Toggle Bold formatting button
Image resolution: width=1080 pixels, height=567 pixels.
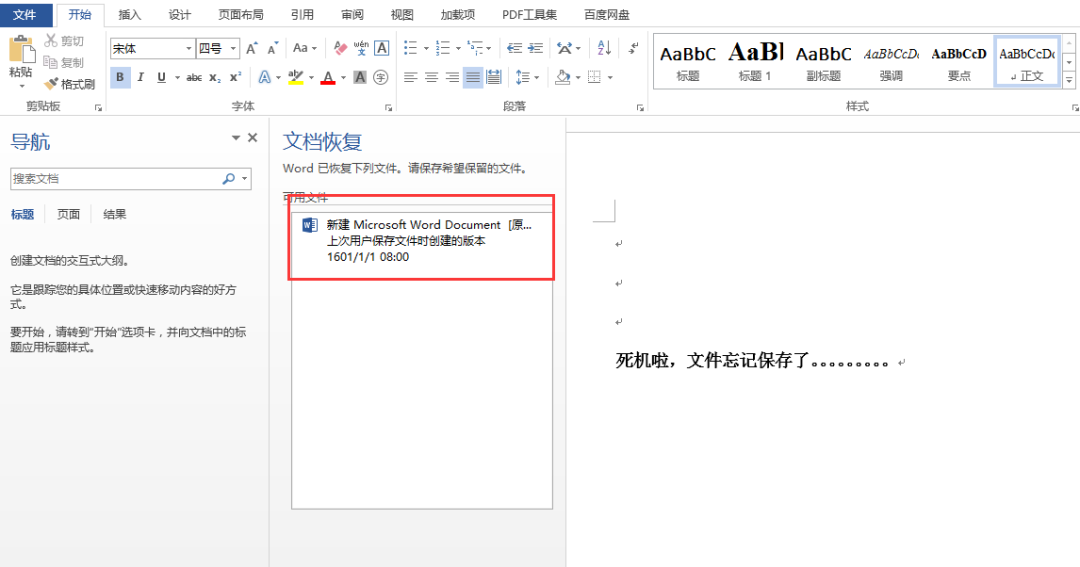pyautogui.click(x=120, y=78)
